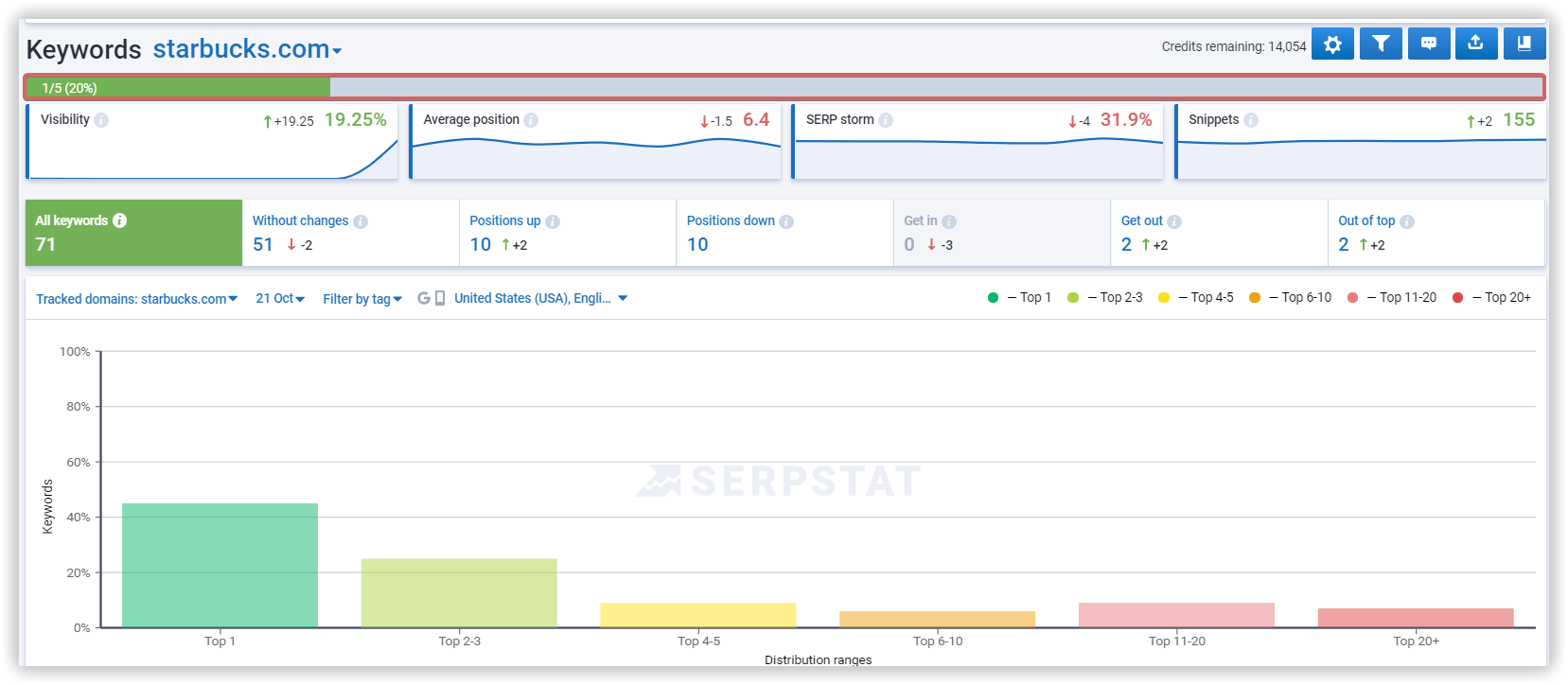Click the info icon beside Visibility

[x=101, y=120]
